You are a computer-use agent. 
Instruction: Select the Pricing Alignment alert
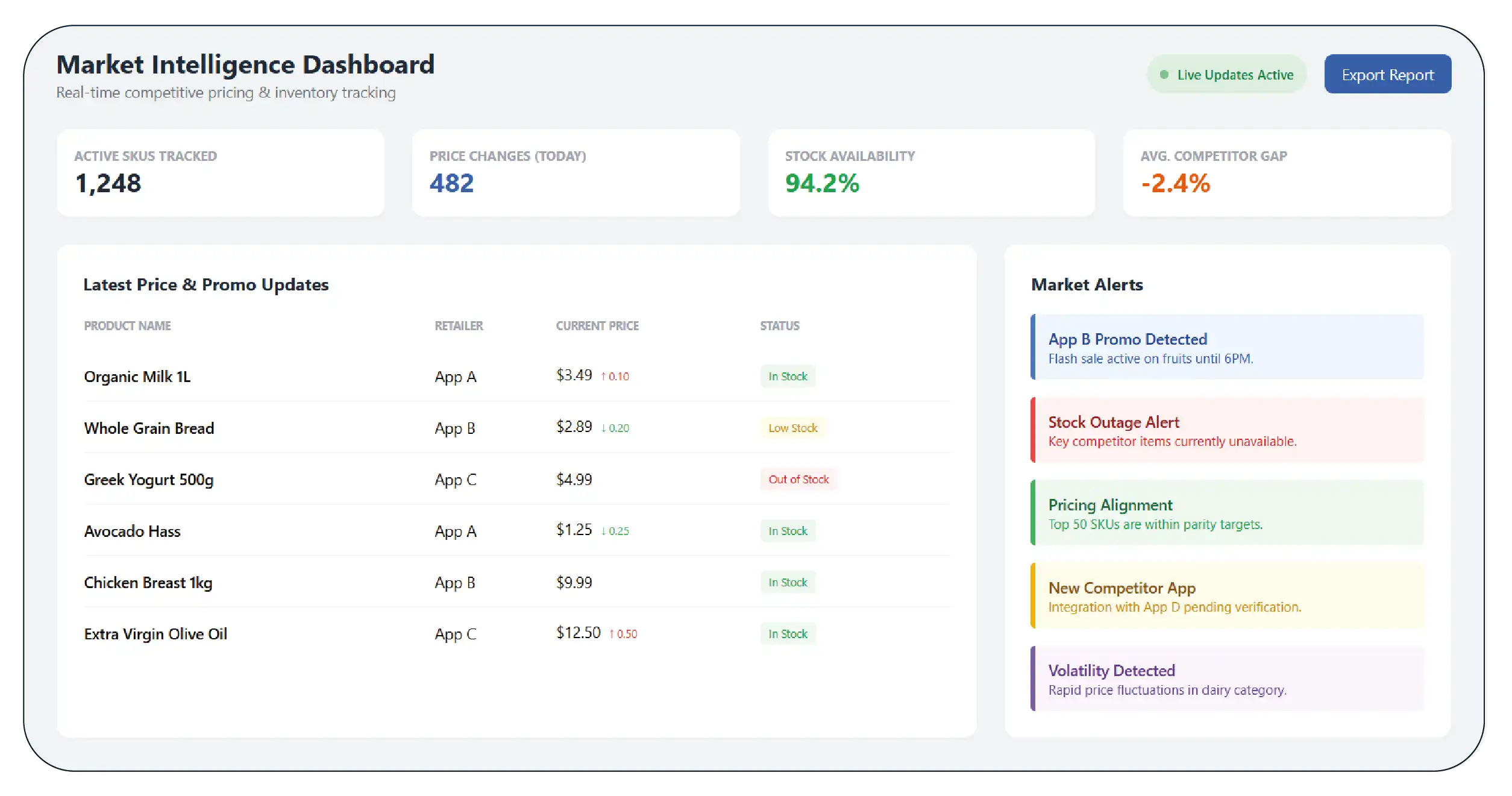[x=1227, y=513]
